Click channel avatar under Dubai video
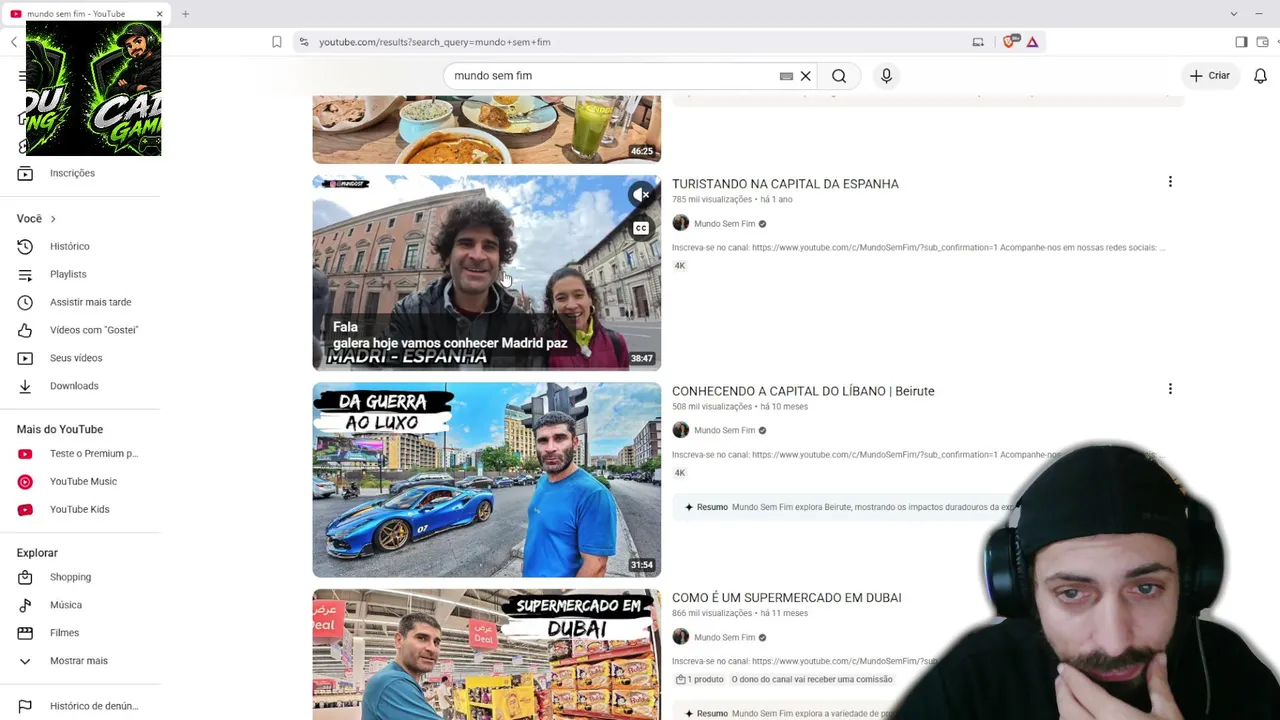Viewport: 1280px width, 720px height. [x=681, y=637]
